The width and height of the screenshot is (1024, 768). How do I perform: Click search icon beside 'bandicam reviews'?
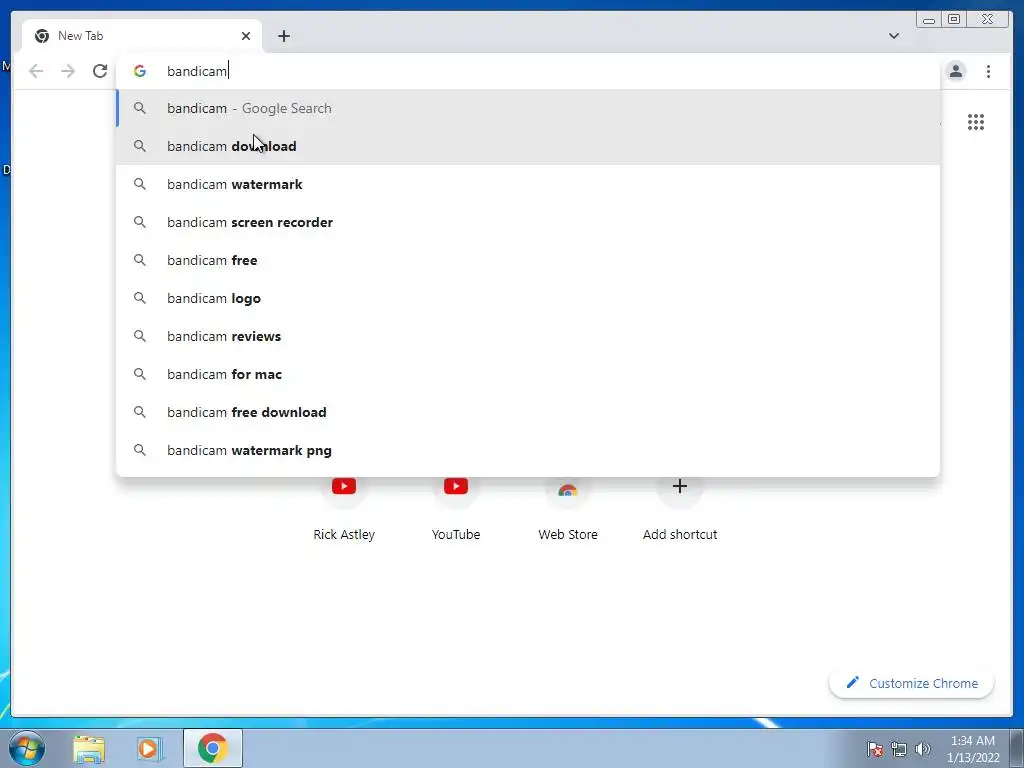pos(140,336)
